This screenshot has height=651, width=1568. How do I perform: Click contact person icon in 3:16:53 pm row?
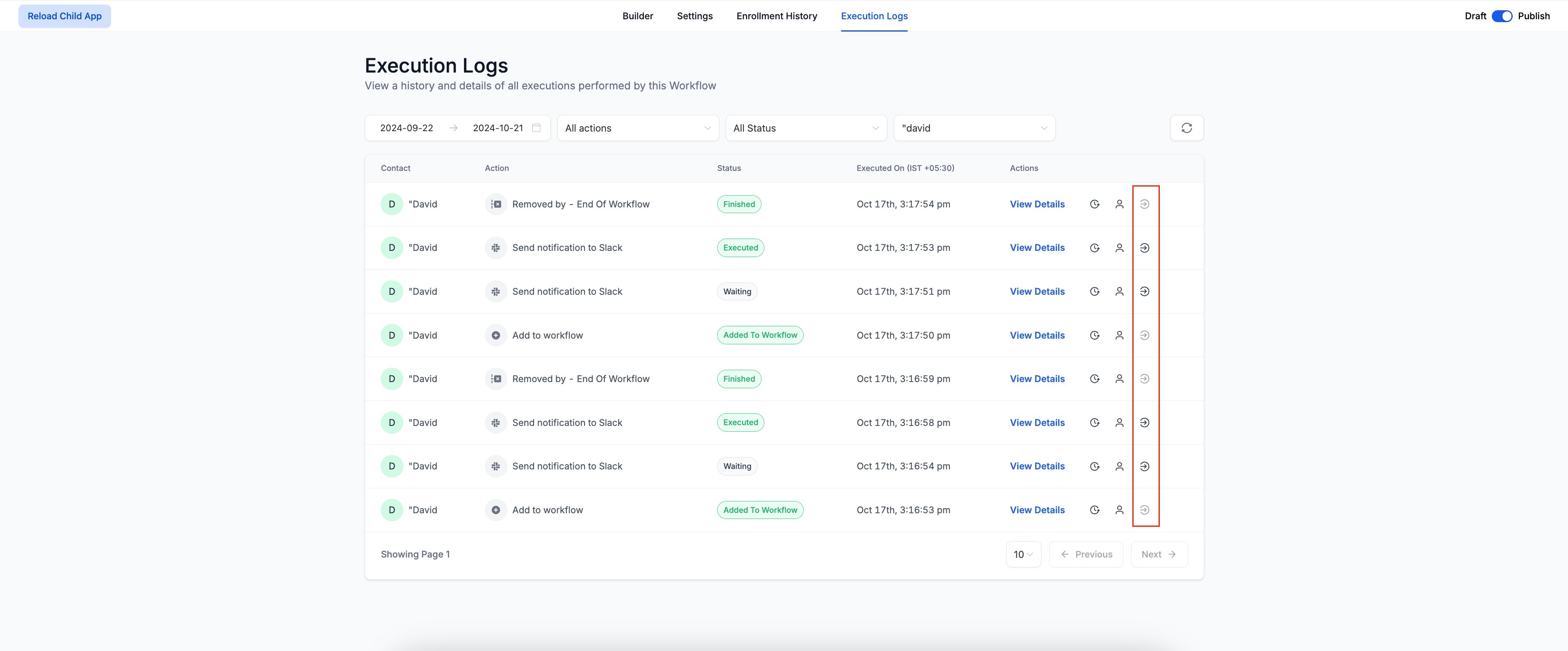coord(1119,510)
